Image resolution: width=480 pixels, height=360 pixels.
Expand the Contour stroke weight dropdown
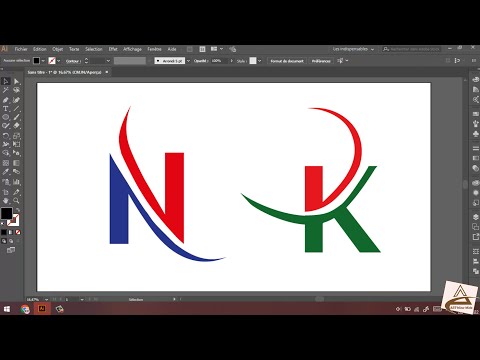[108, 61]
